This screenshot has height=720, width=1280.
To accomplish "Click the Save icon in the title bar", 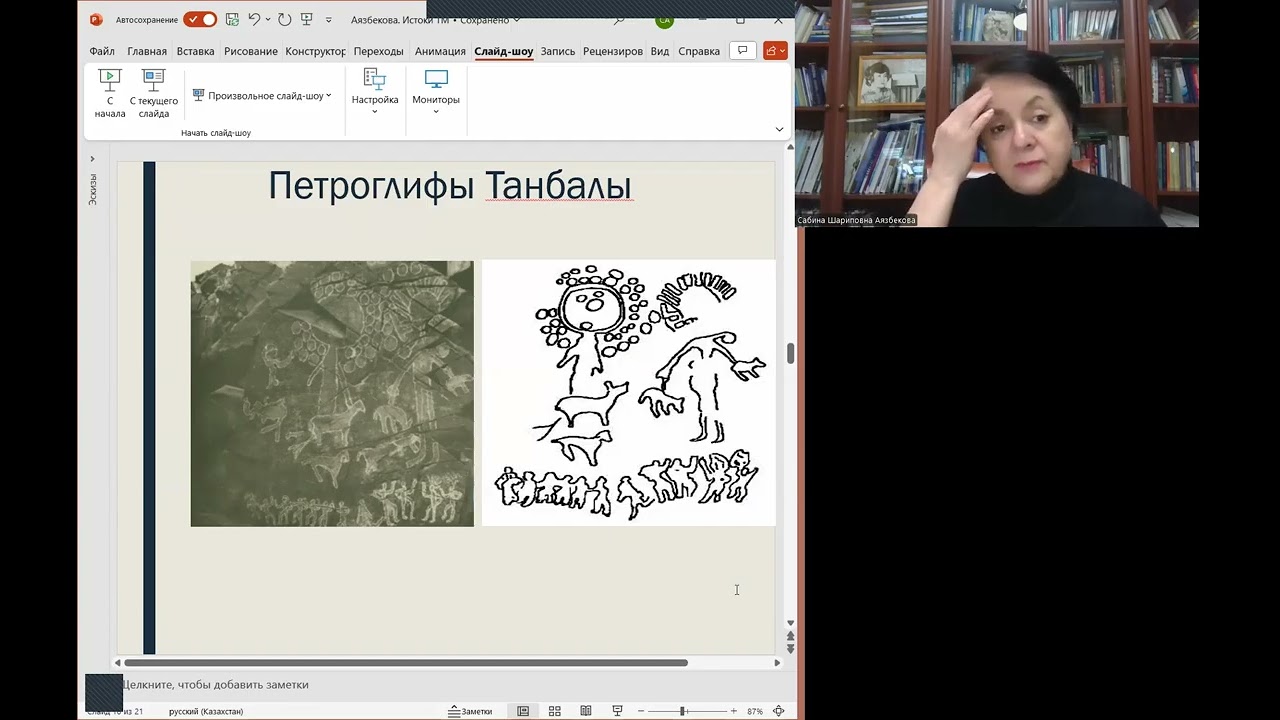I will (x=233, y=19).
